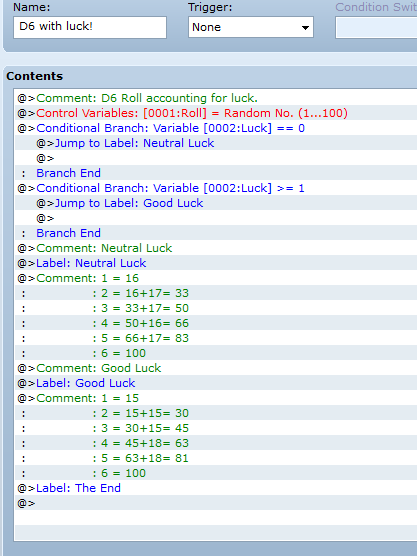Select the '3 = 33+17= 50' comment row
The image size is (417, 556).
point(216,308)
